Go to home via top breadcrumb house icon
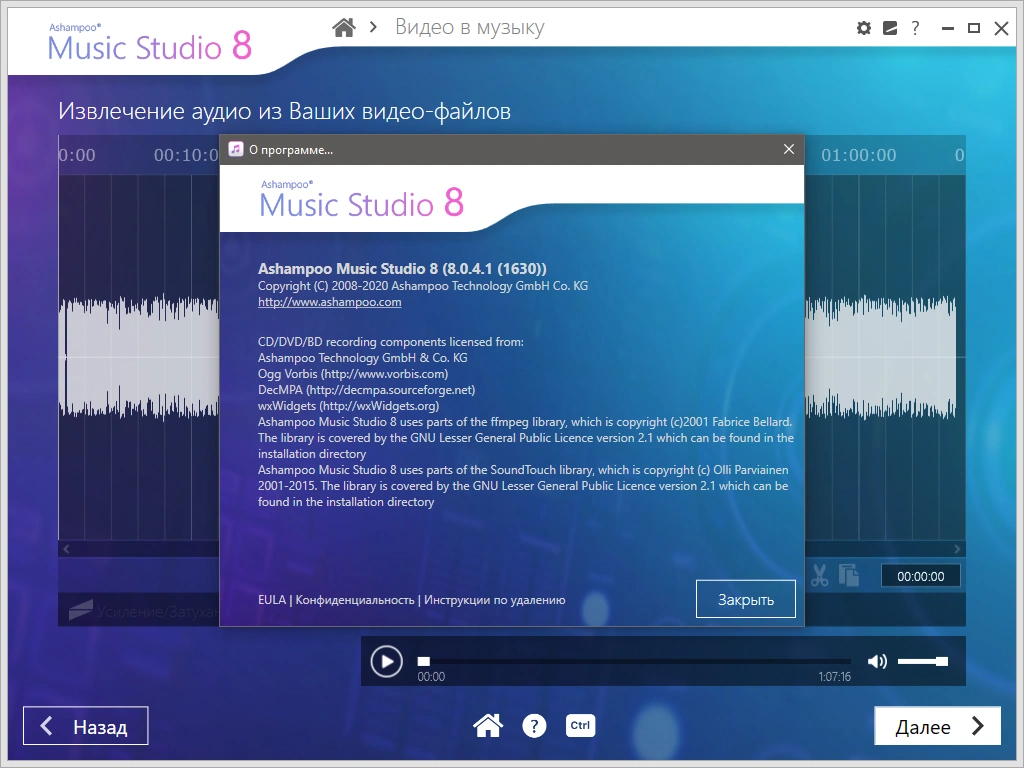 344,27
